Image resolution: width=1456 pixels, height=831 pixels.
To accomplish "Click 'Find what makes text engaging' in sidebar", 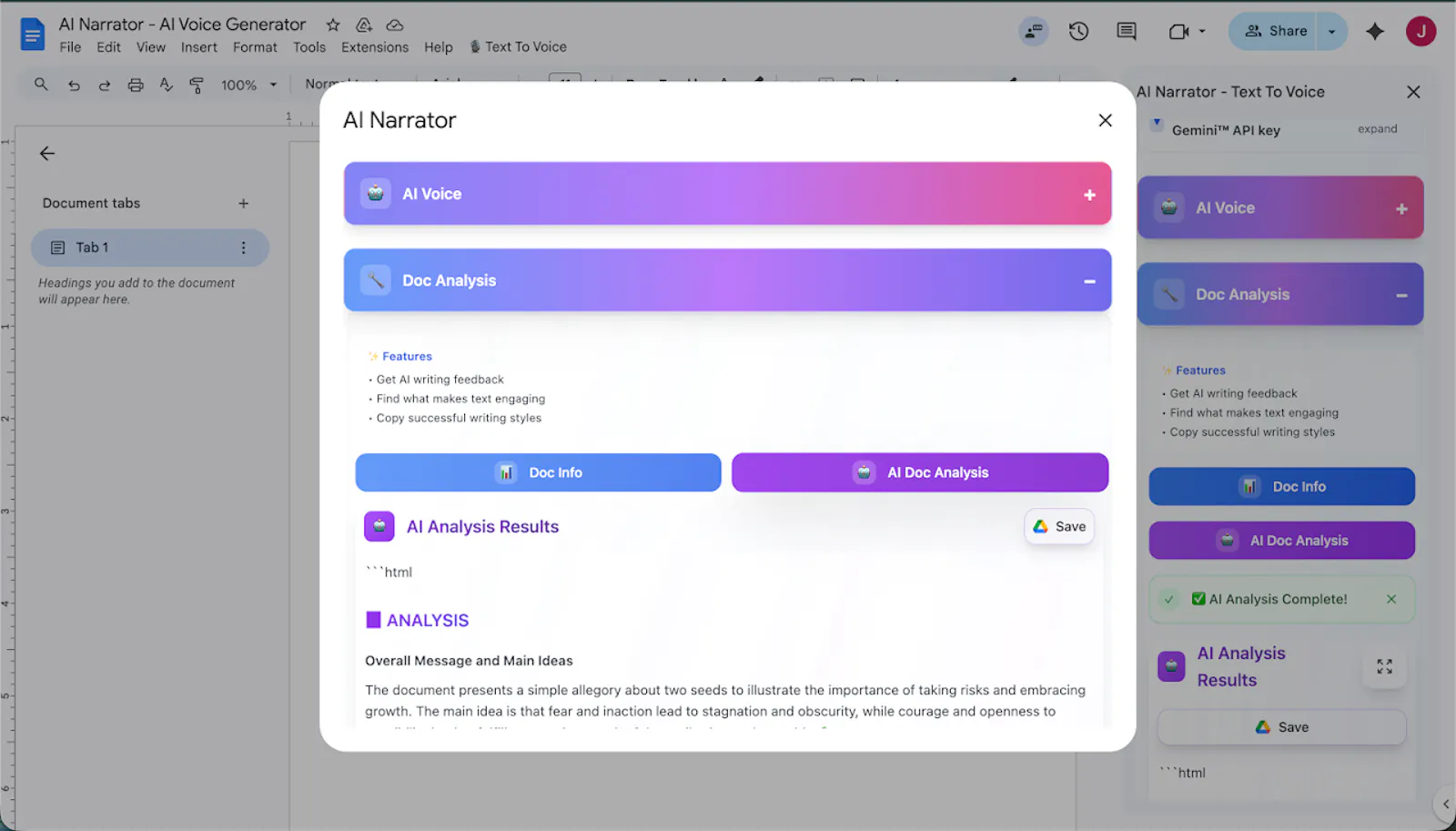I will coord(1254,412).
